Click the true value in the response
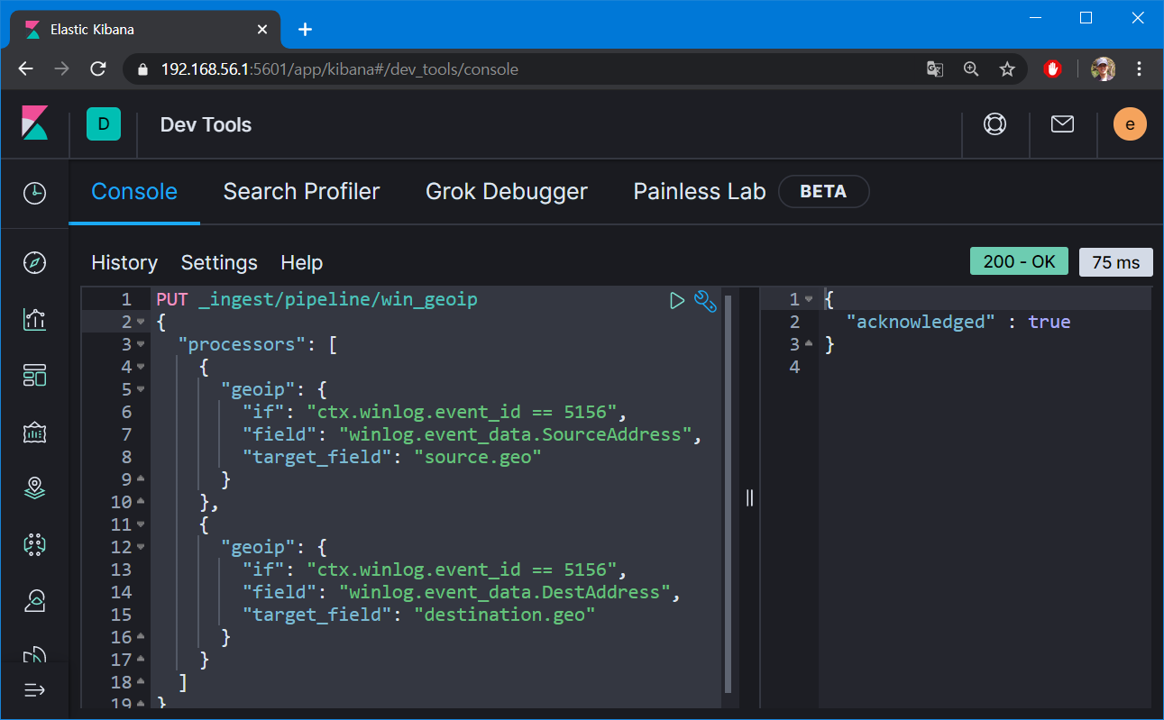1164x720 pixels. point(1049,321)
